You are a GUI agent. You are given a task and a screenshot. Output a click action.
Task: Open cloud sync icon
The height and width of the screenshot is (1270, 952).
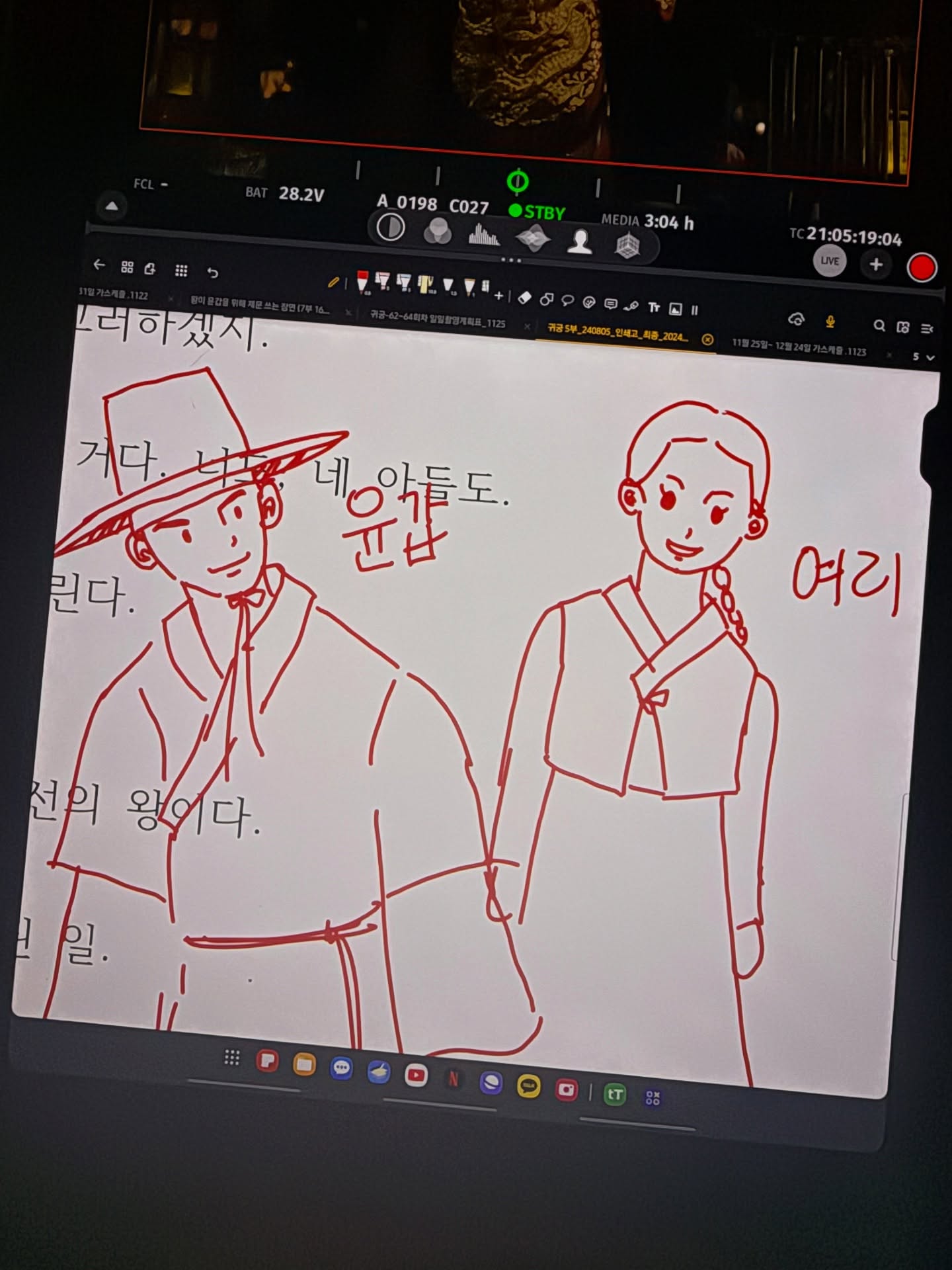[x=797, y=319]
